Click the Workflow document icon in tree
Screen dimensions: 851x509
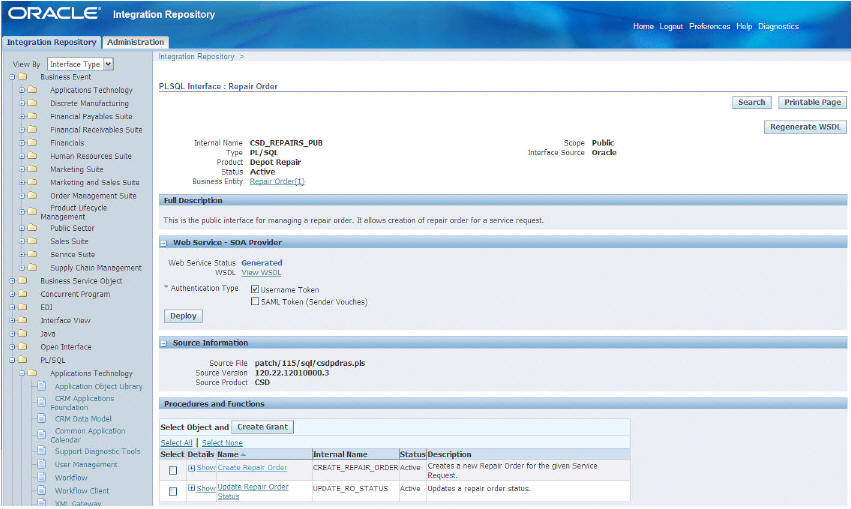tap(42, 477)
